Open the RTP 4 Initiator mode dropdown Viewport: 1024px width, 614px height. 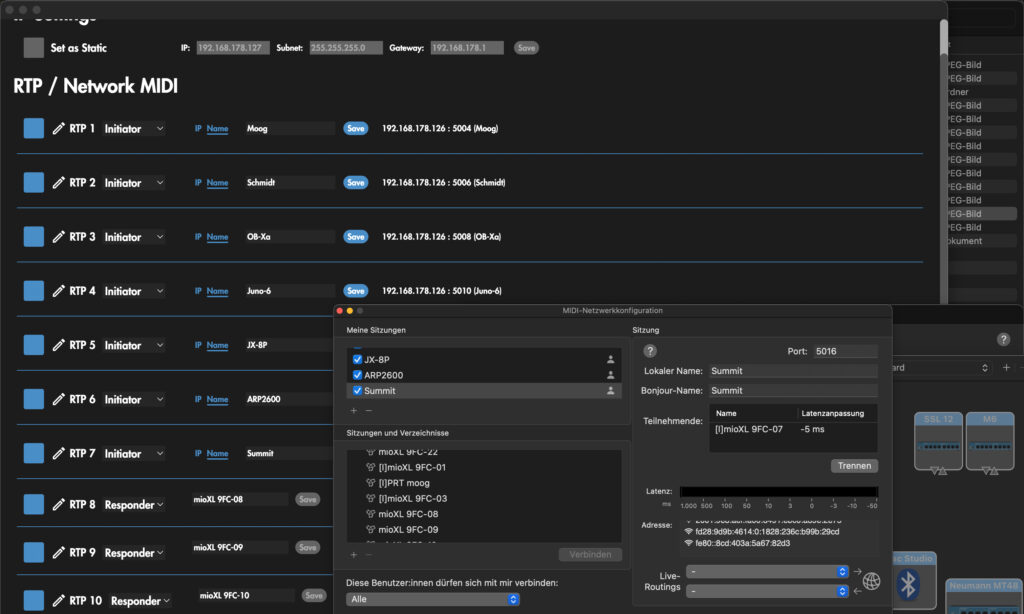click(x=134, y=291)
